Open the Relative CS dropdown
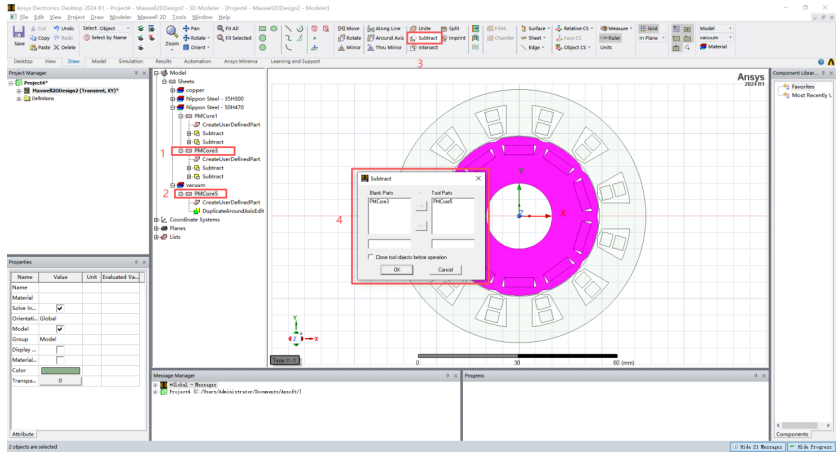This screenshot has width=839, height=452. [x=591, y=28]
